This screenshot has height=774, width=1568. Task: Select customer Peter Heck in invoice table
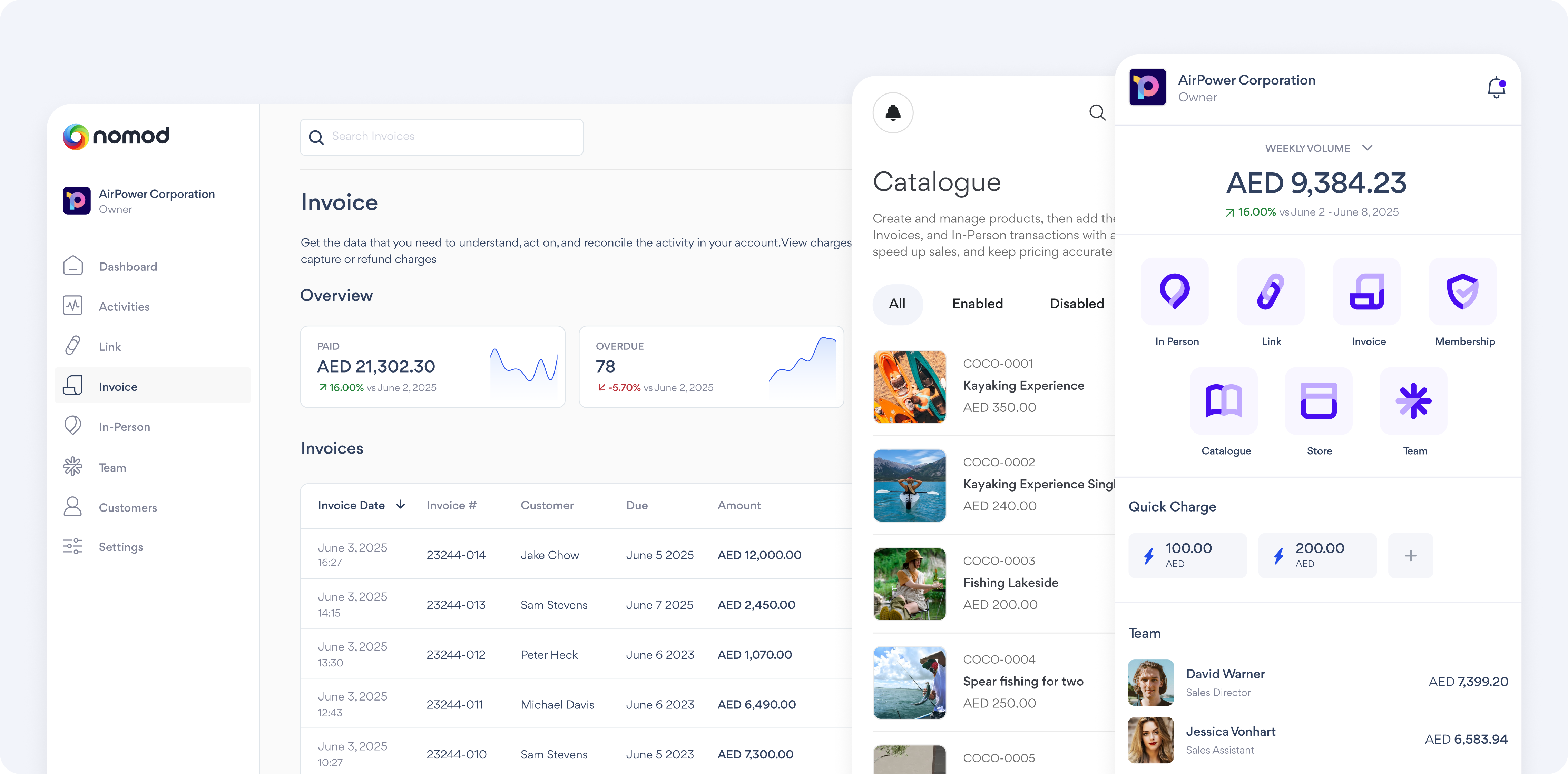[x=549, y=655]
